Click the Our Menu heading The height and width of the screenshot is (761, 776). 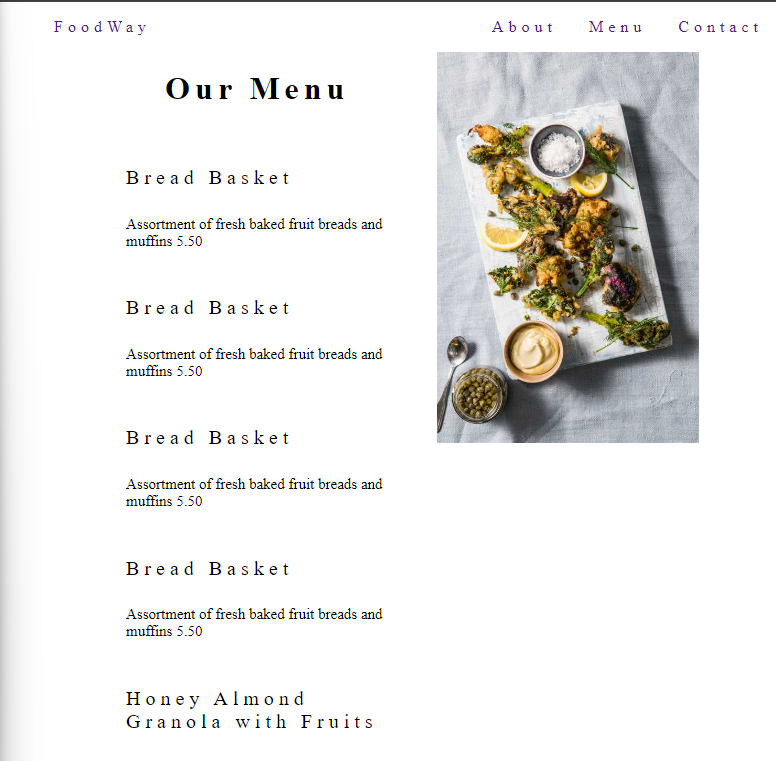[x=255, y=89]
